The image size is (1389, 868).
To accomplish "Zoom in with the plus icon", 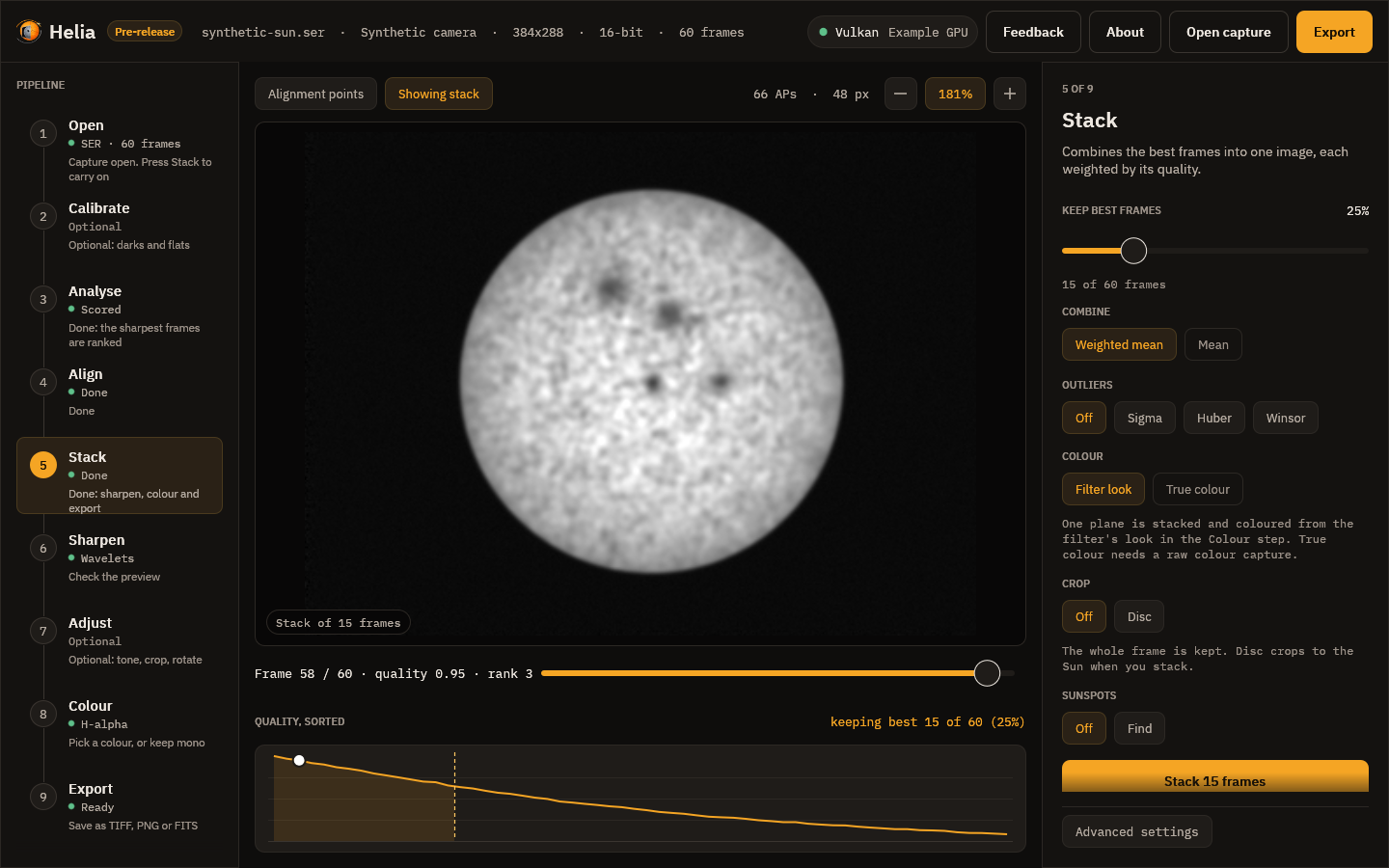I will pos(1009,94).
